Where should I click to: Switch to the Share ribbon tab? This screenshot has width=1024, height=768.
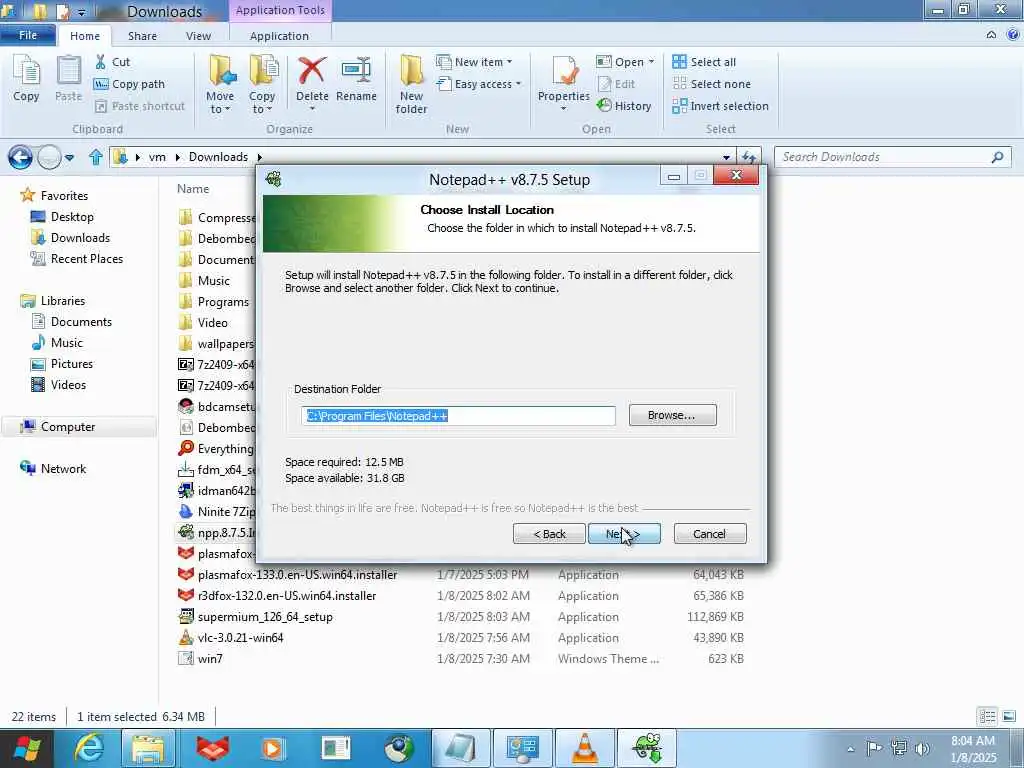[142, 36]
